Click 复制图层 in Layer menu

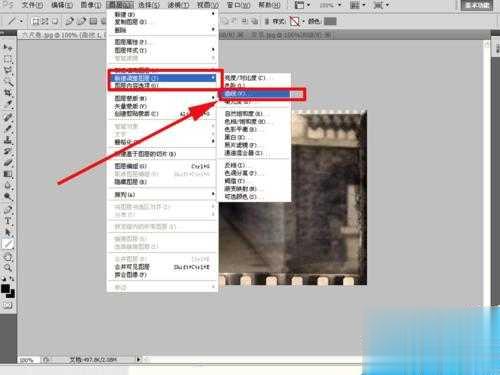(x=163, y=22)
